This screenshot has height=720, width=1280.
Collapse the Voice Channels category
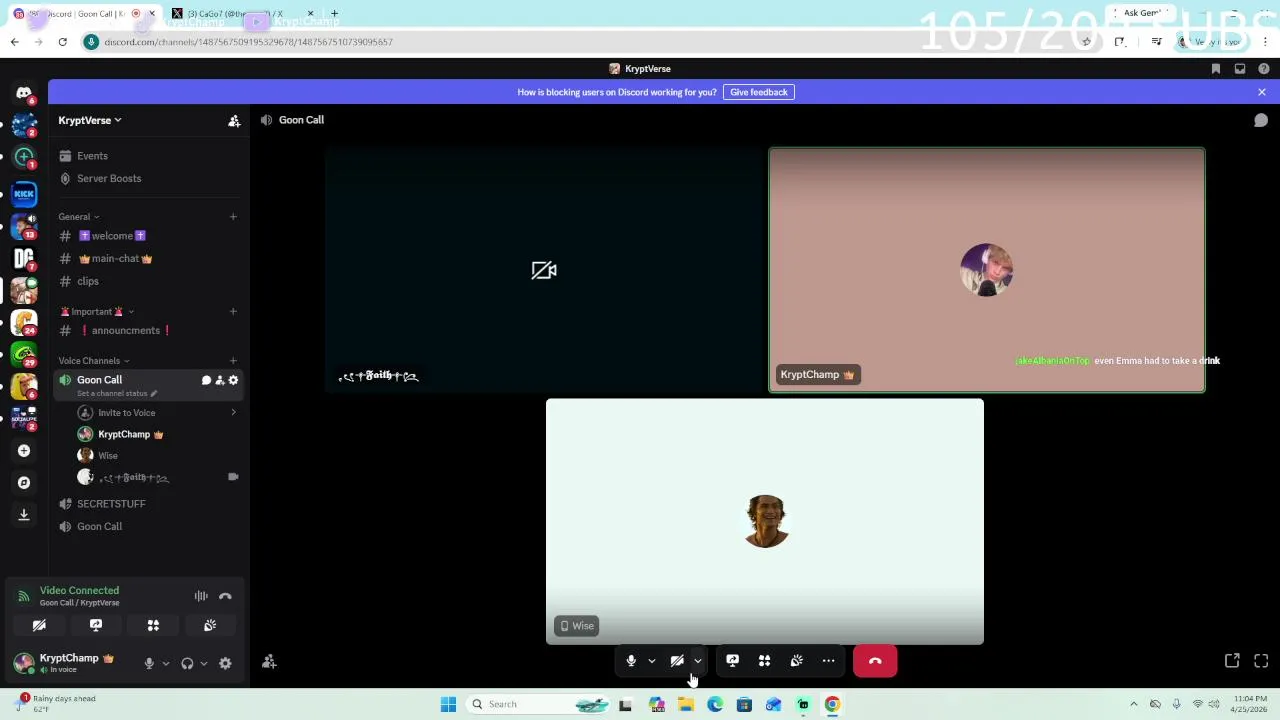click(93, 361)
